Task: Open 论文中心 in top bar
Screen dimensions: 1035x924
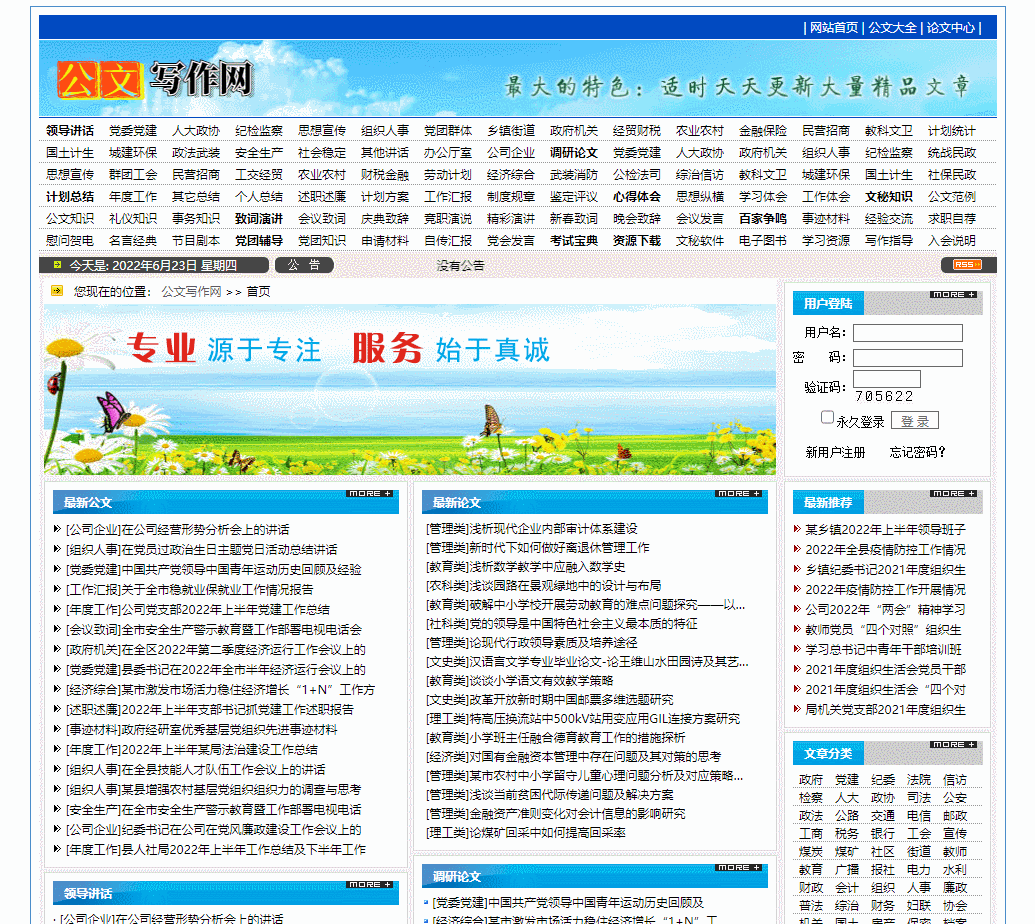Action: click(951, 28)
